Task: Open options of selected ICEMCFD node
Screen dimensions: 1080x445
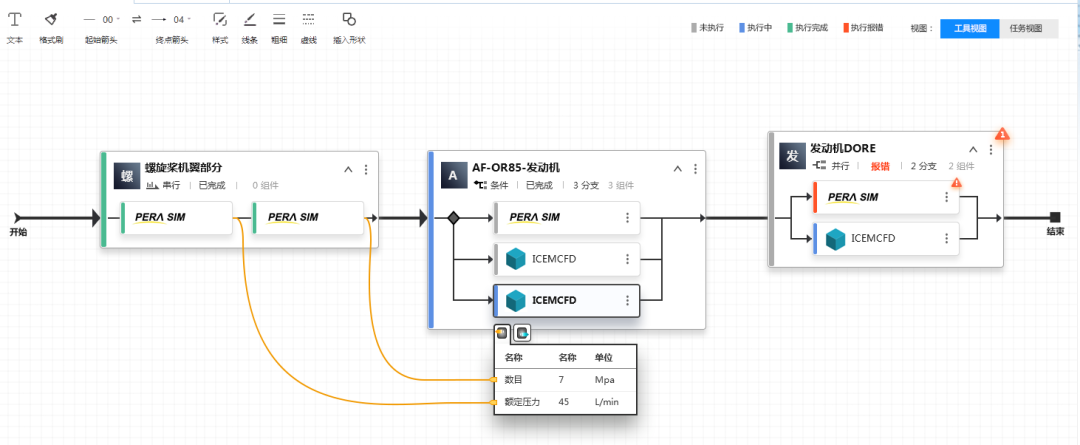Action: pyautogui.click(x=627, y=300)
